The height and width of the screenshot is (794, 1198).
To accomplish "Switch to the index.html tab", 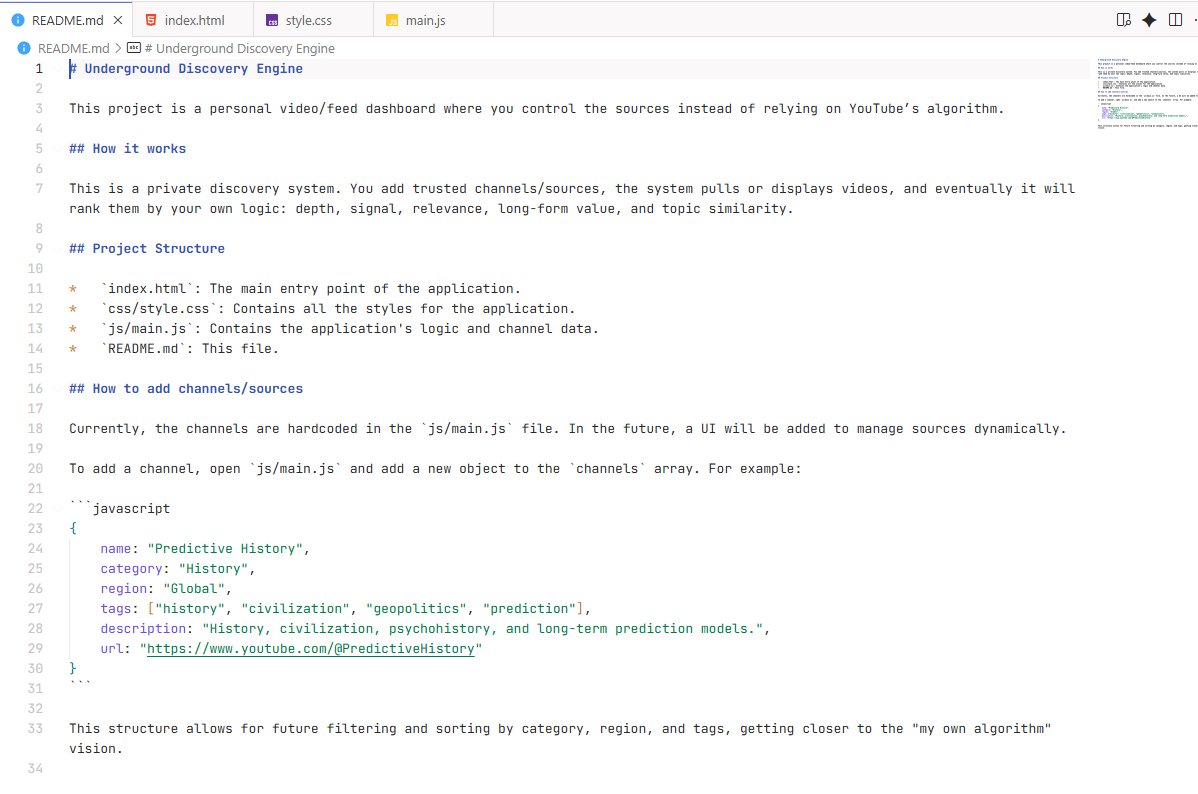I will (194, 21).
